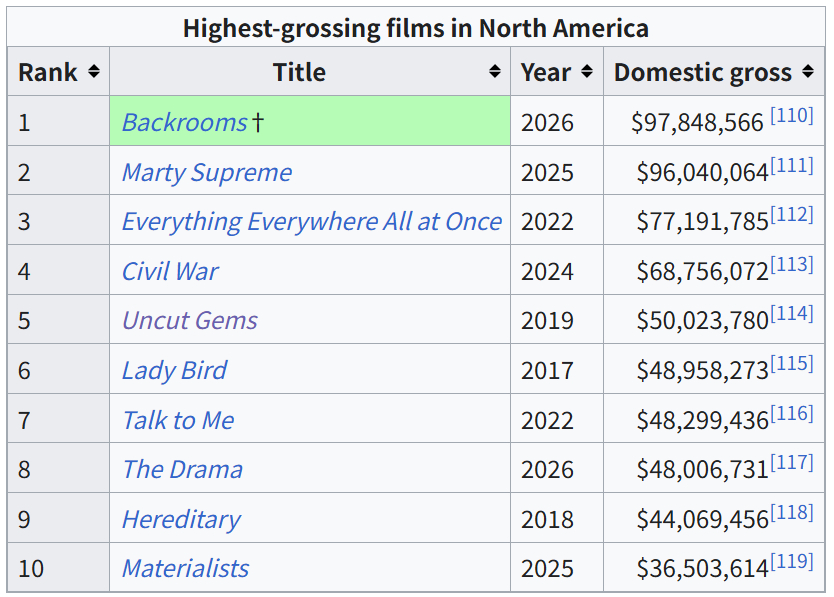
Task: Open Marty Supreme film page
Action: (207, 172)
